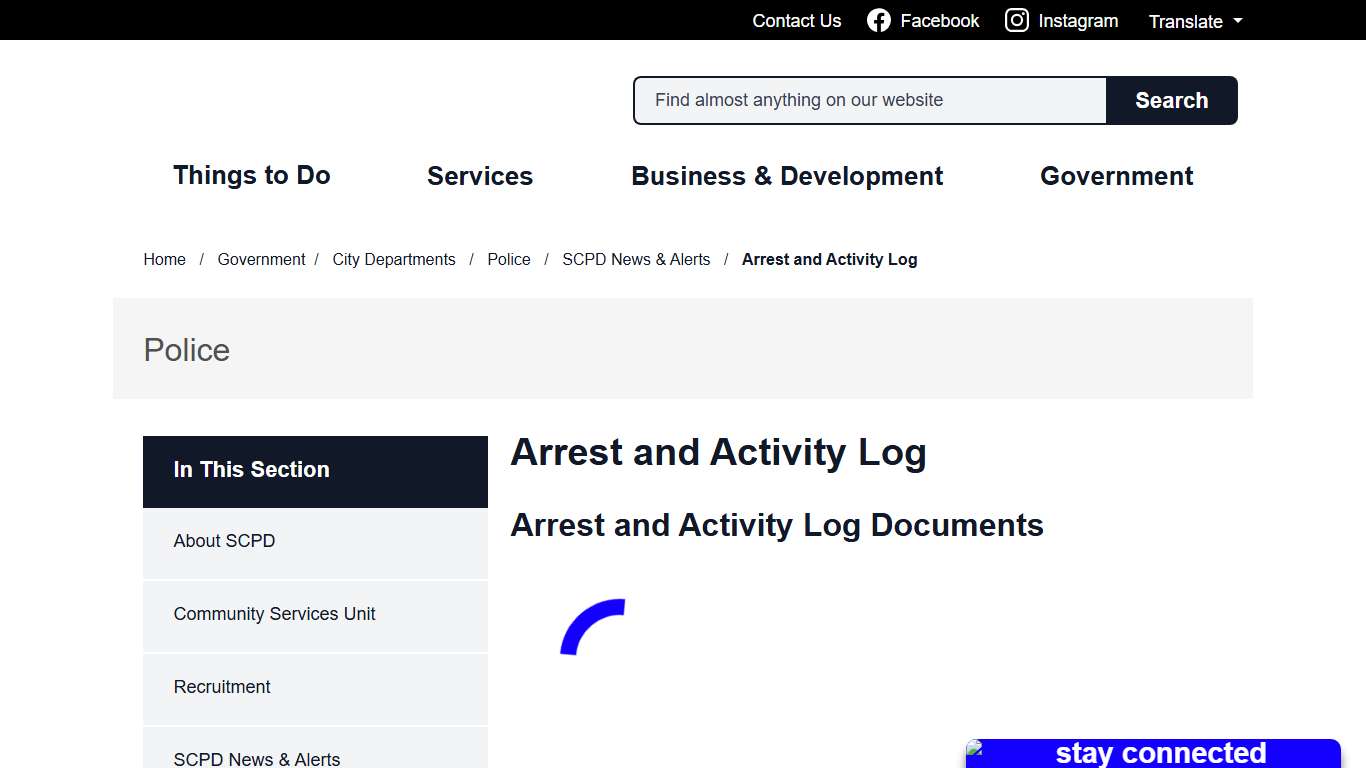Open the Business & Development menu
This screenshot has height=768, width=1366.
[787, 176]
